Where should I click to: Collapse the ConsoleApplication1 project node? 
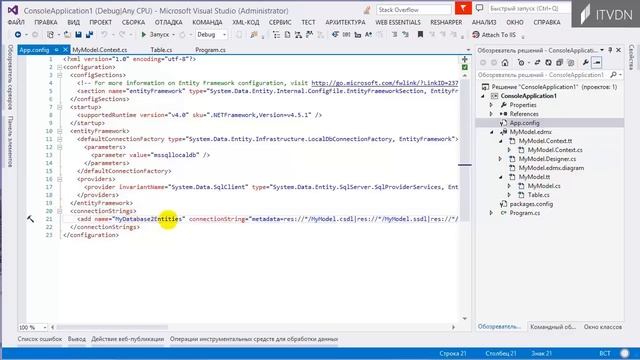(483, 96)
